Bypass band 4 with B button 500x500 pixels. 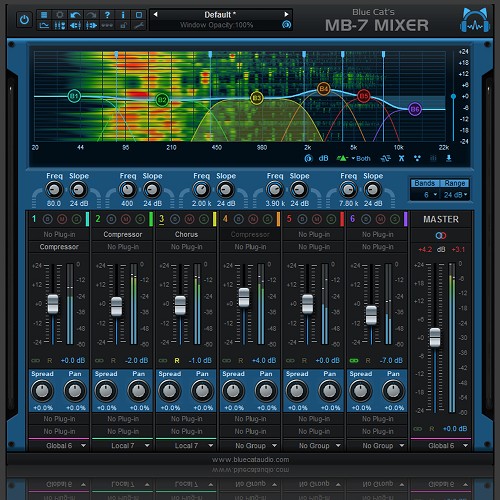(239, 219)
